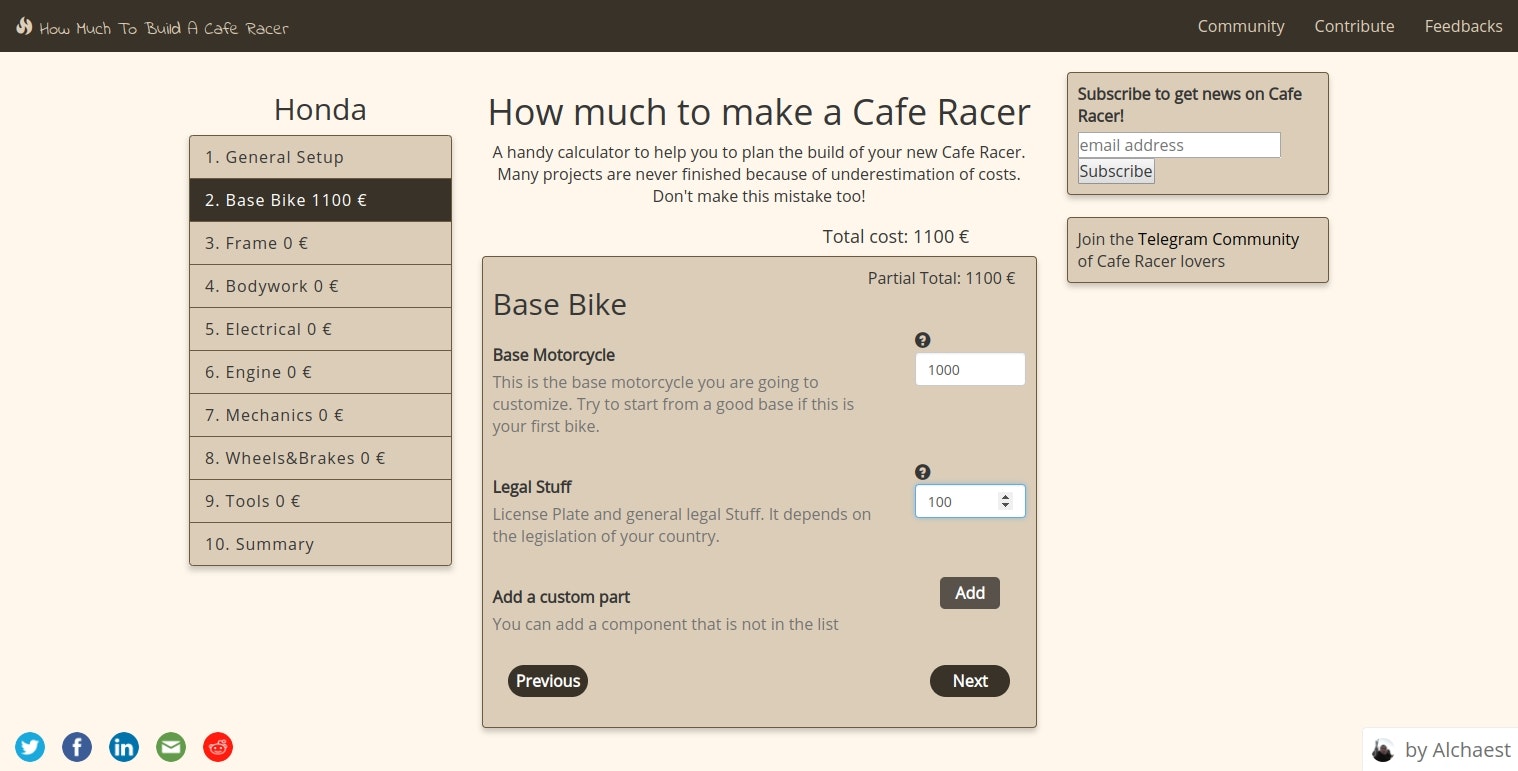Share on Twitter icon
This screenshot has width=1518, height=771.
[x=30, y=747]
